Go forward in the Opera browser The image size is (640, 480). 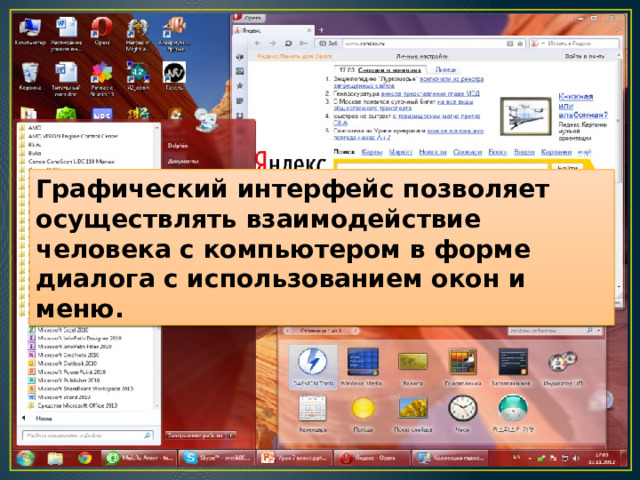point(273,43)
